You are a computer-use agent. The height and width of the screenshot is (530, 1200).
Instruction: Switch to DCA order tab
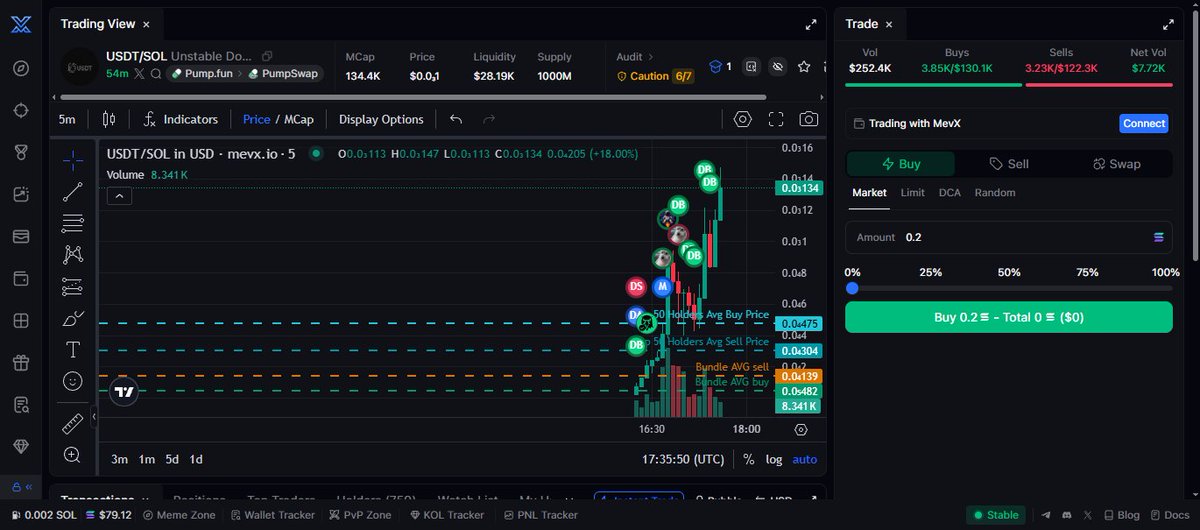950,192
